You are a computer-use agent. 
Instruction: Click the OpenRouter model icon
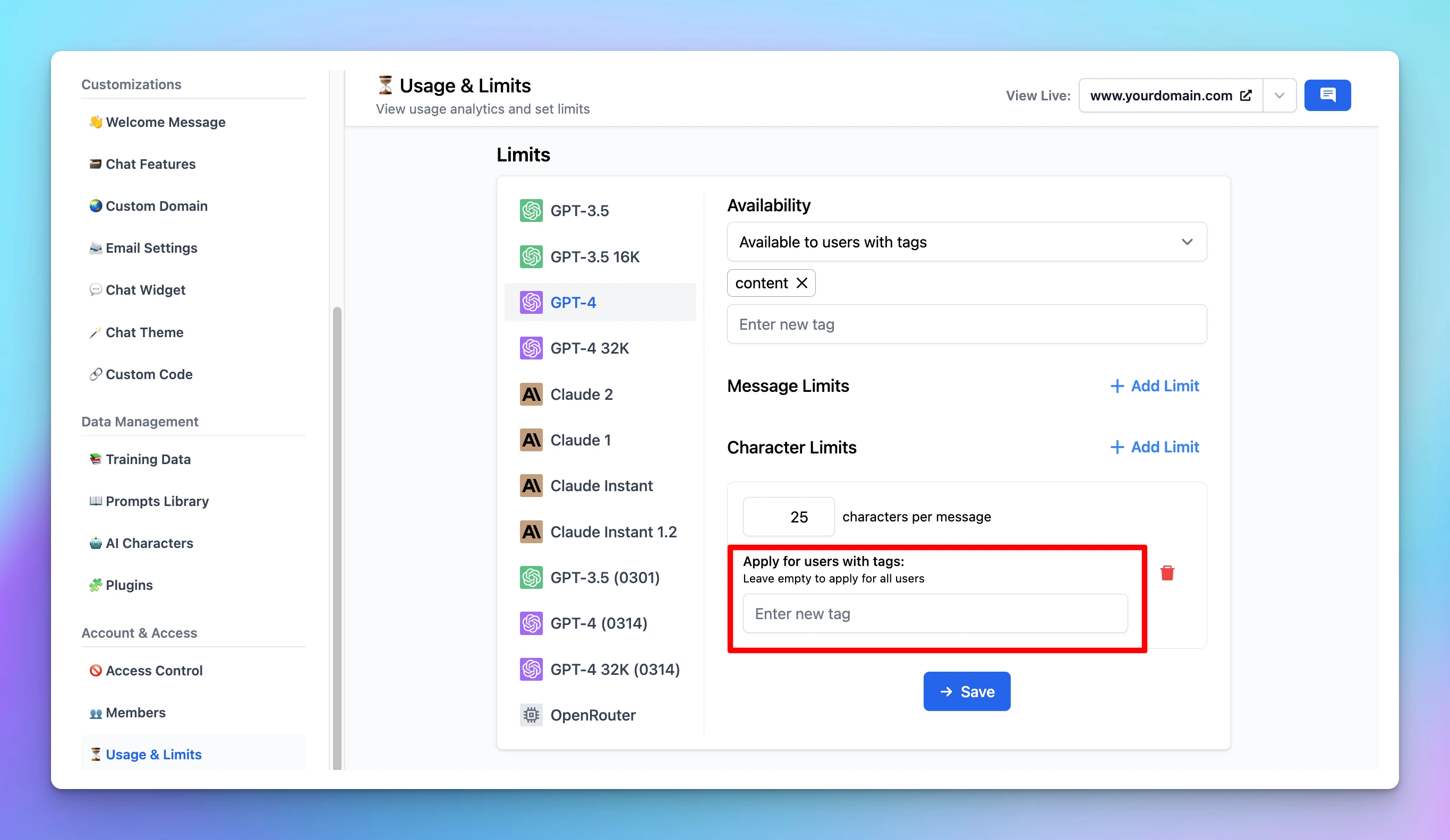[x=531, y=715]
